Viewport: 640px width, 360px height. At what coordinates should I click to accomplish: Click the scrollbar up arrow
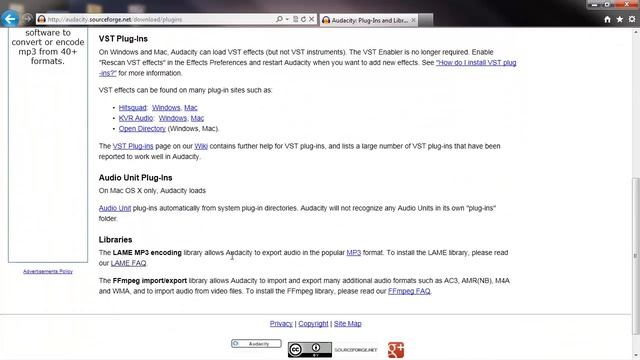point(636,32)
